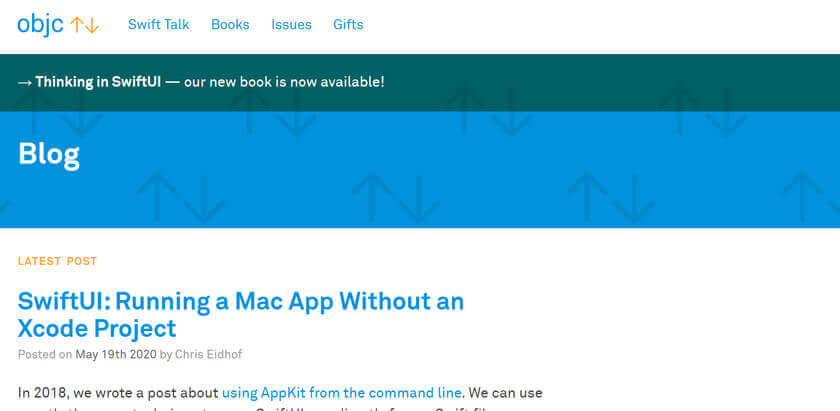Open the Swift Talk navigation link

pos(159,25)
